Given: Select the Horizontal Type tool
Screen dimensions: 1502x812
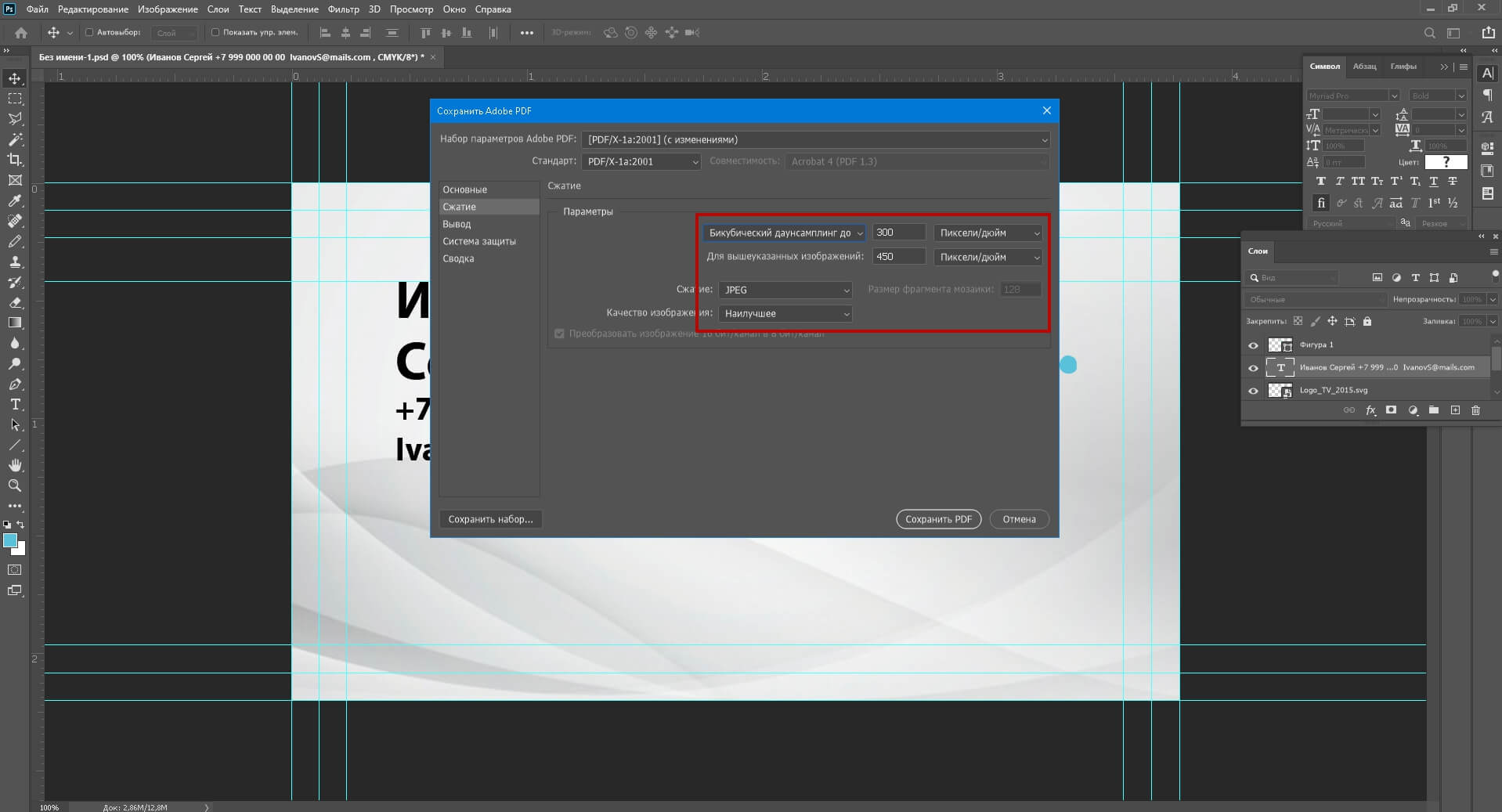Looking at the screenshot, I should 15,404.
